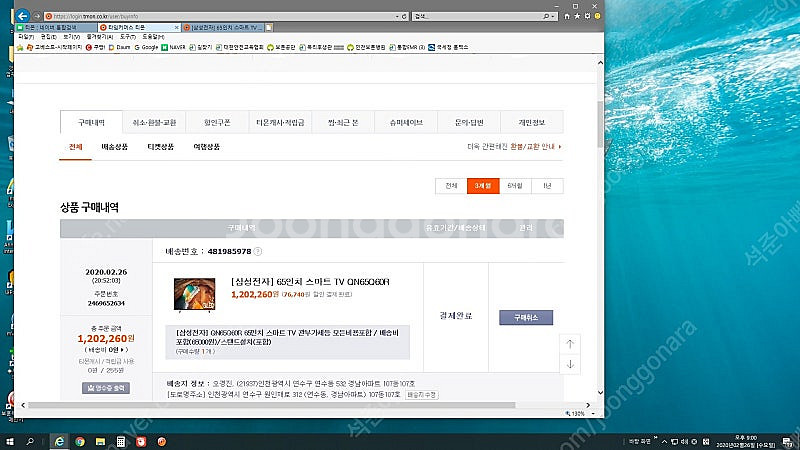This screenshot has width=800, height=450.
Task: Select the 여행상품 sub-tab
Action: point(207,147)
